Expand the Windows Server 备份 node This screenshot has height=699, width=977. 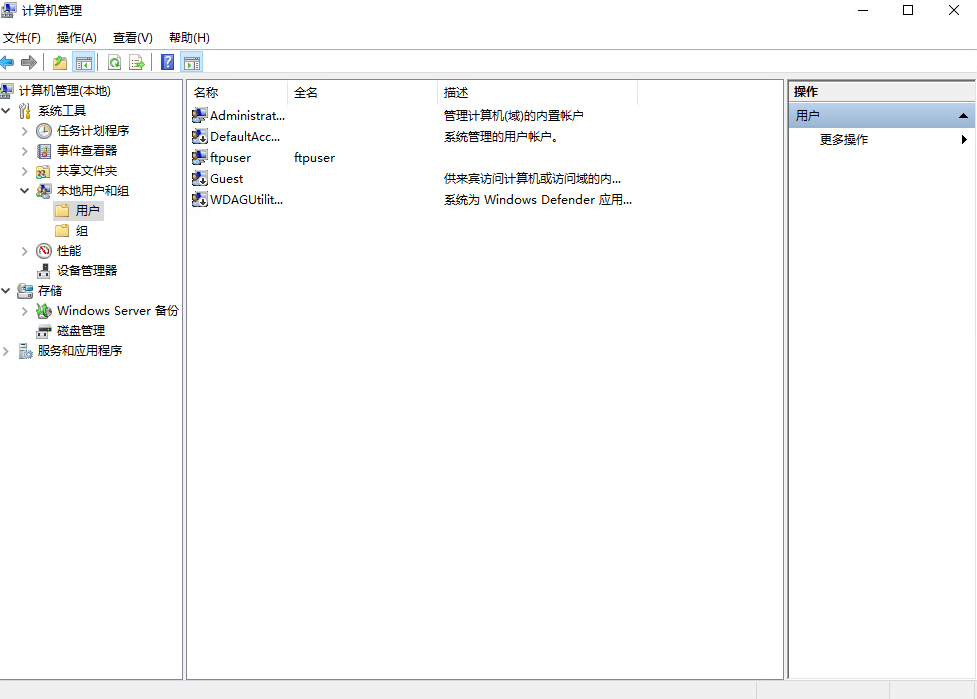[x=24, y=311]
